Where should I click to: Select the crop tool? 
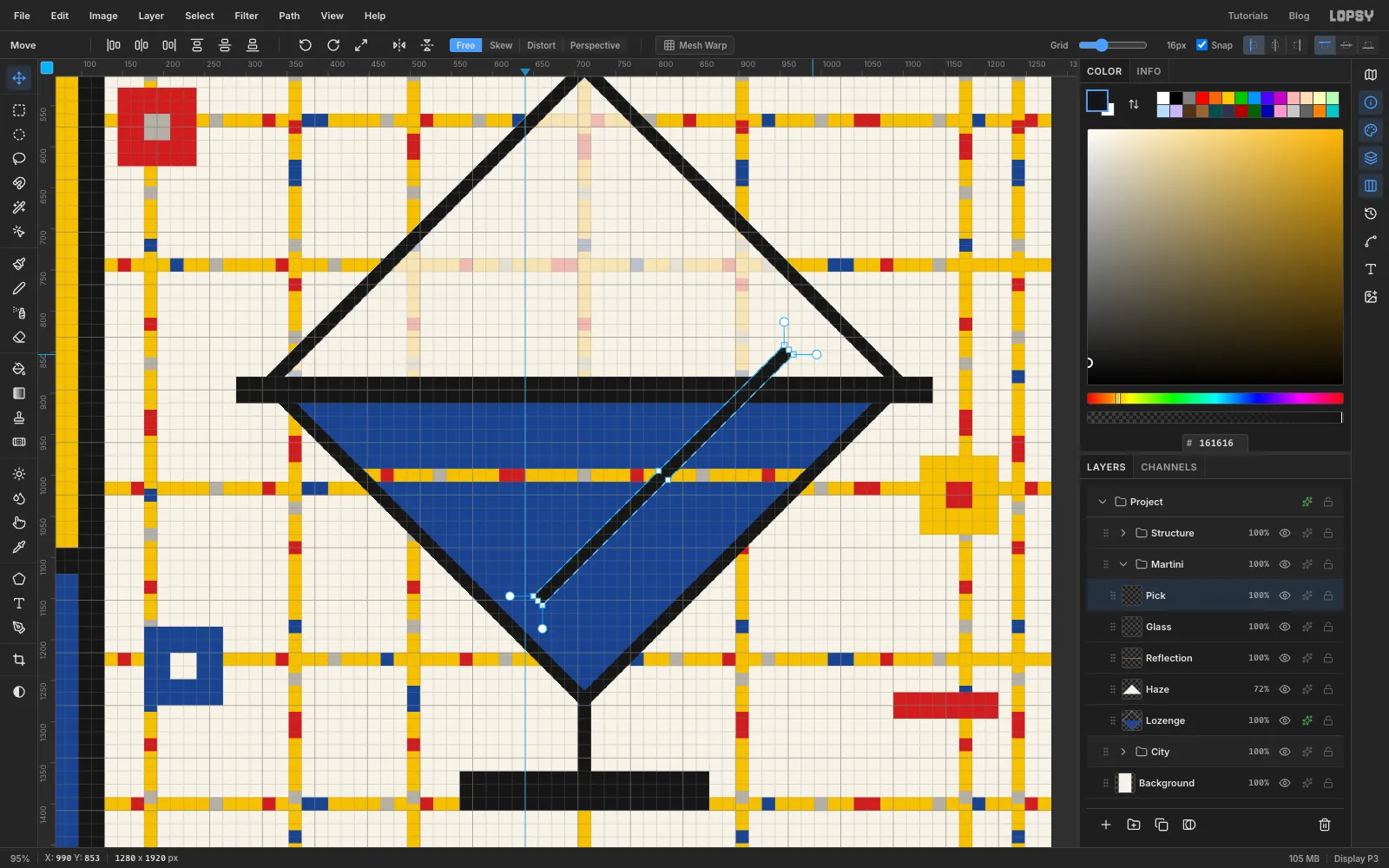coord(19,660)
